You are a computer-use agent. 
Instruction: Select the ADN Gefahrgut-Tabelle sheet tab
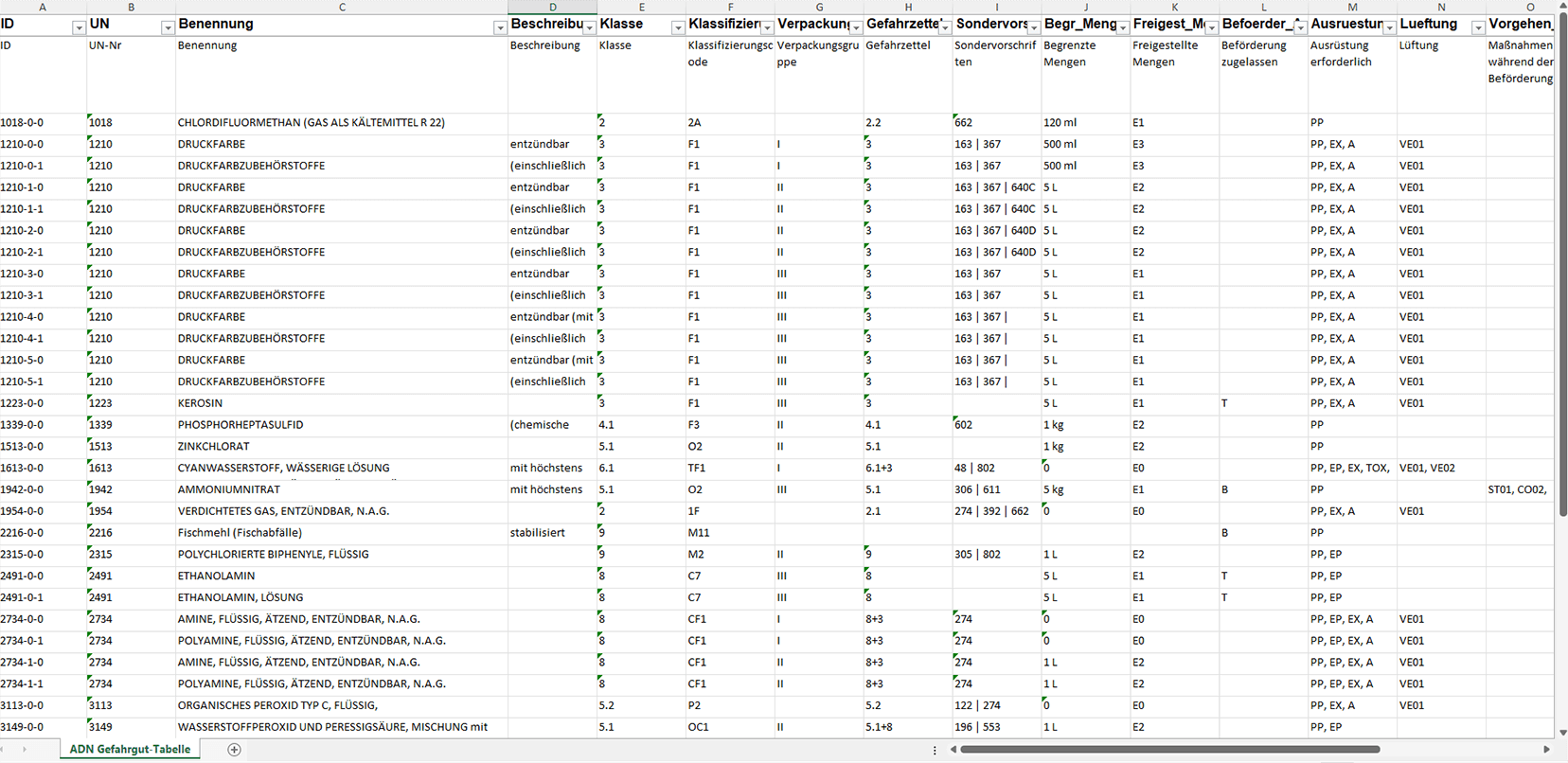tap(130, 750)
